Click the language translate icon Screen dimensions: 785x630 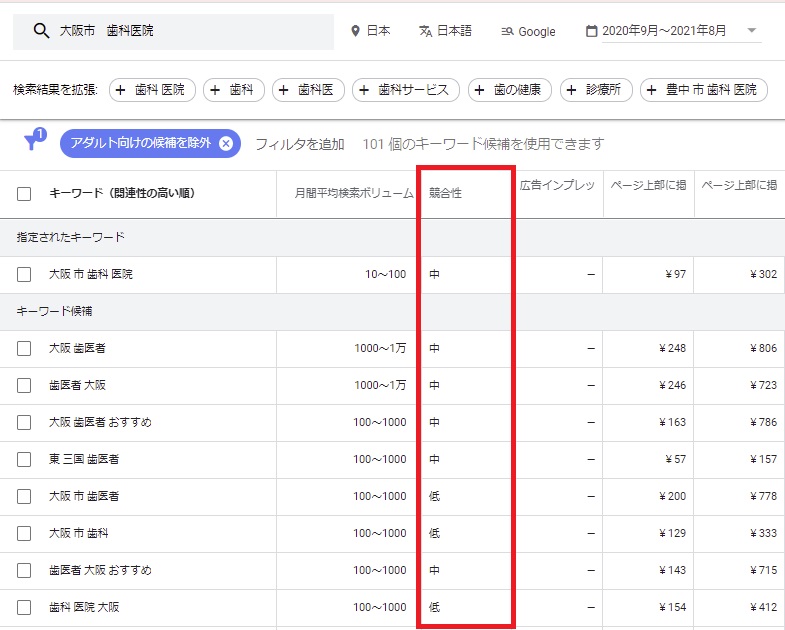coord(426,31)
